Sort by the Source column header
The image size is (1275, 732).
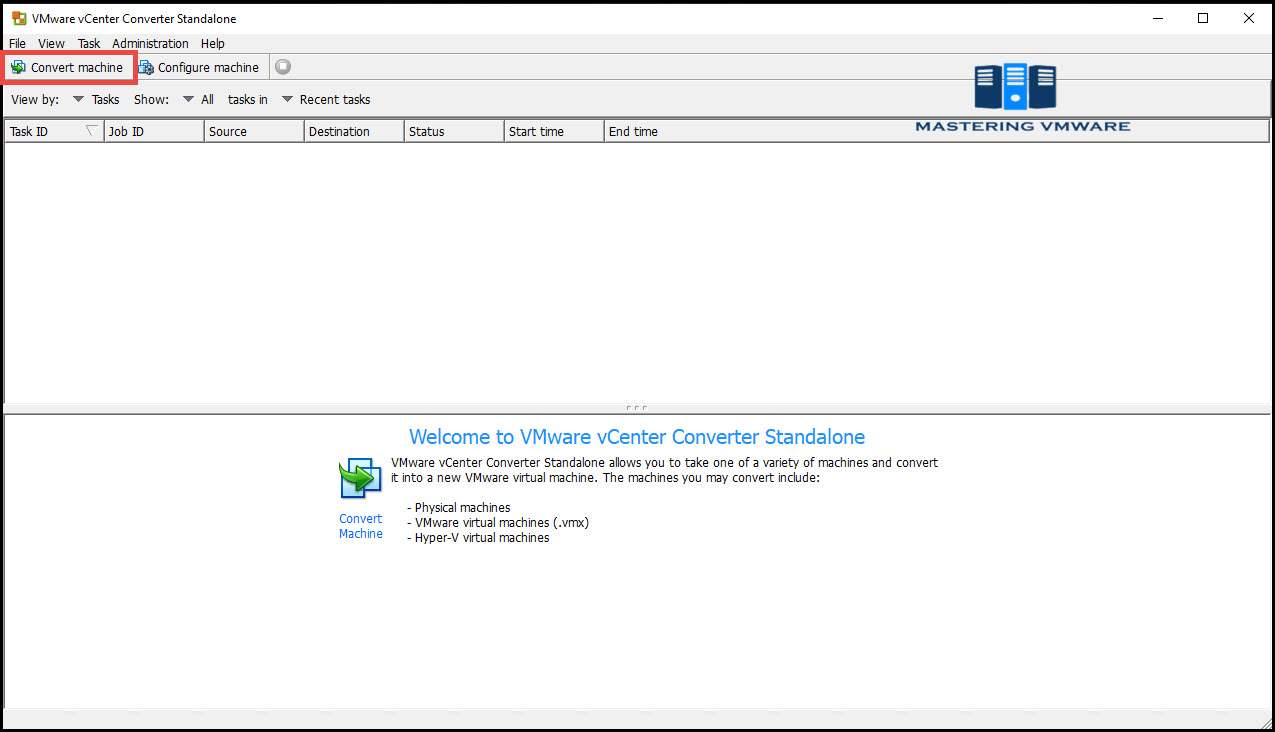(x=254, y=131)
